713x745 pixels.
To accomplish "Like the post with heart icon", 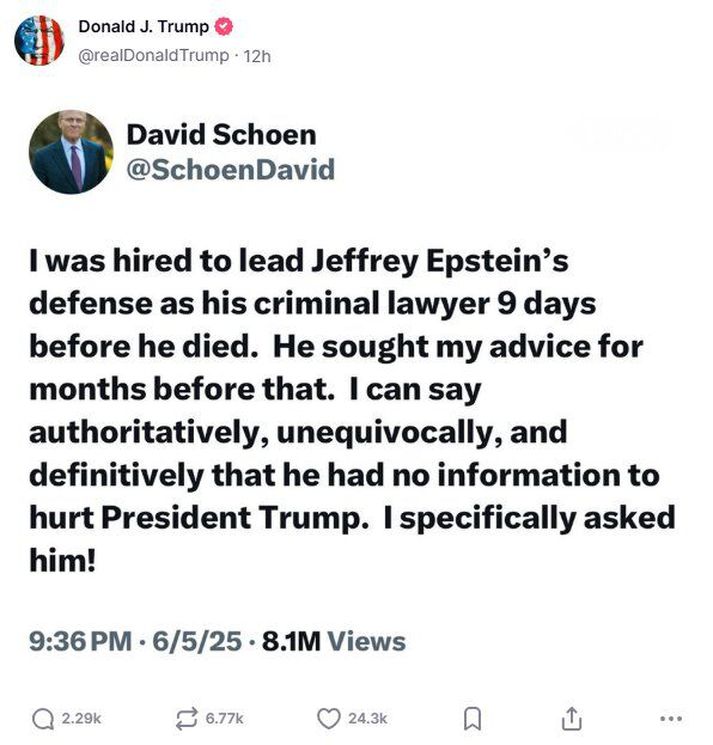I will tap(328, 718).
